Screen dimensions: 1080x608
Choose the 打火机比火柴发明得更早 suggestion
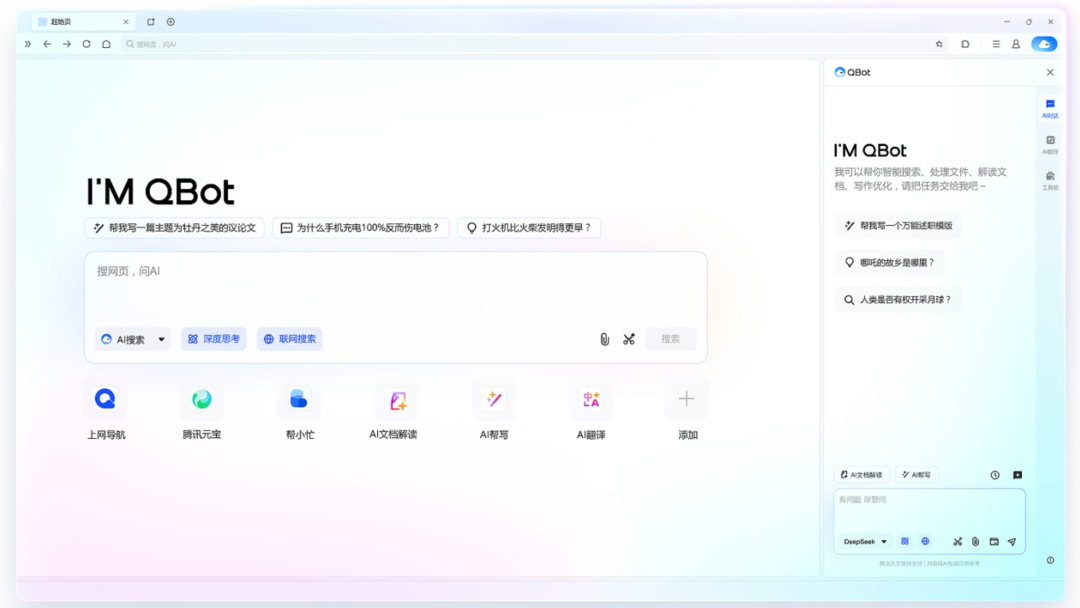pyautogui.click(x=529, y=228)
